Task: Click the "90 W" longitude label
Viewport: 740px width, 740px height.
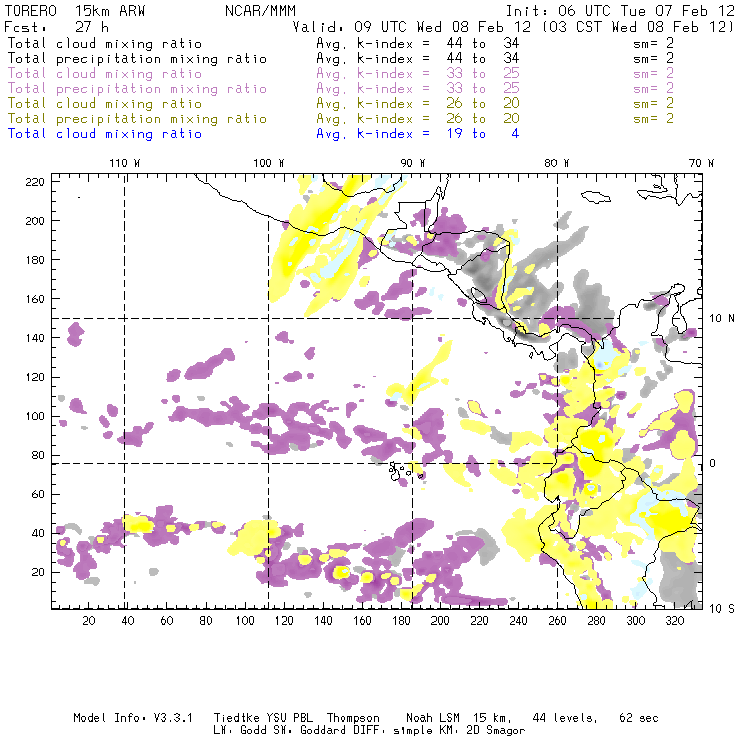Action: click(412, 163)
